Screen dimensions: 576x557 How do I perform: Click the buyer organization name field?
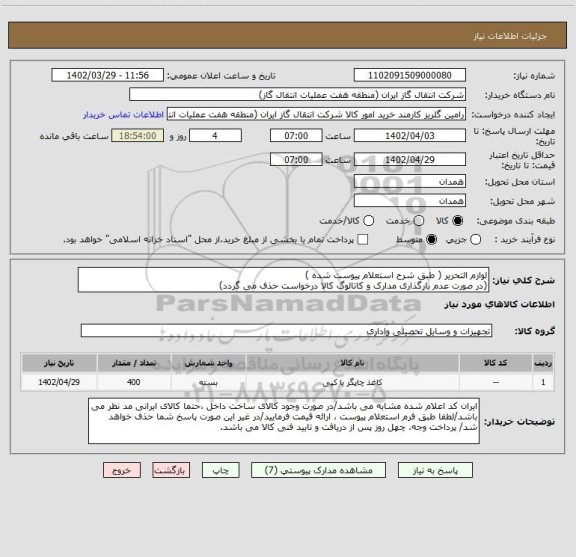pyautogui.click(x=298, y=95)
